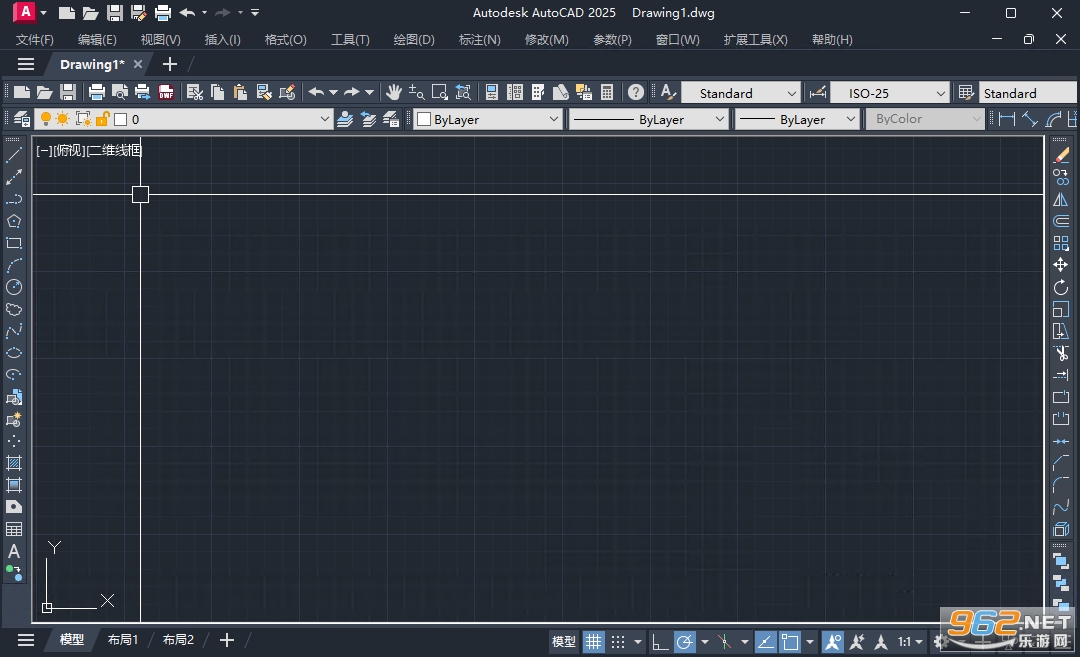Image resolution: width=1080 pixels, height=657 pixels.
Task: Select the Polygon drawing tool
Action: tap(14, 221)
